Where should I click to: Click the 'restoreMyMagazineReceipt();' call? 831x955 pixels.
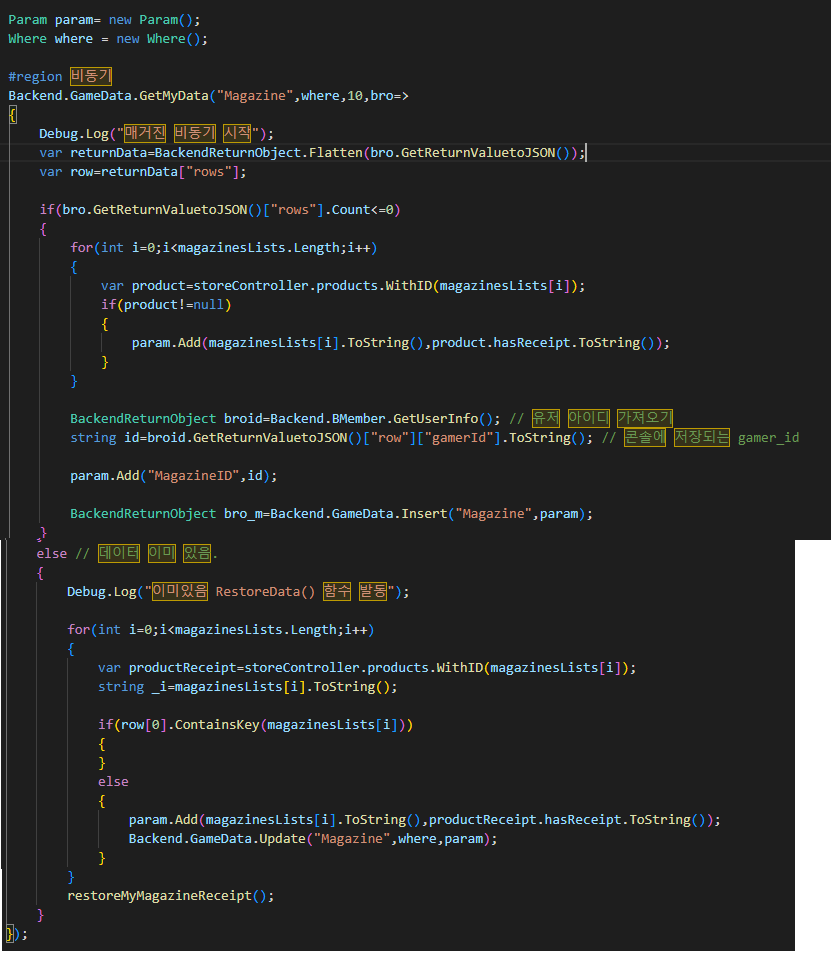pos(171,896)
